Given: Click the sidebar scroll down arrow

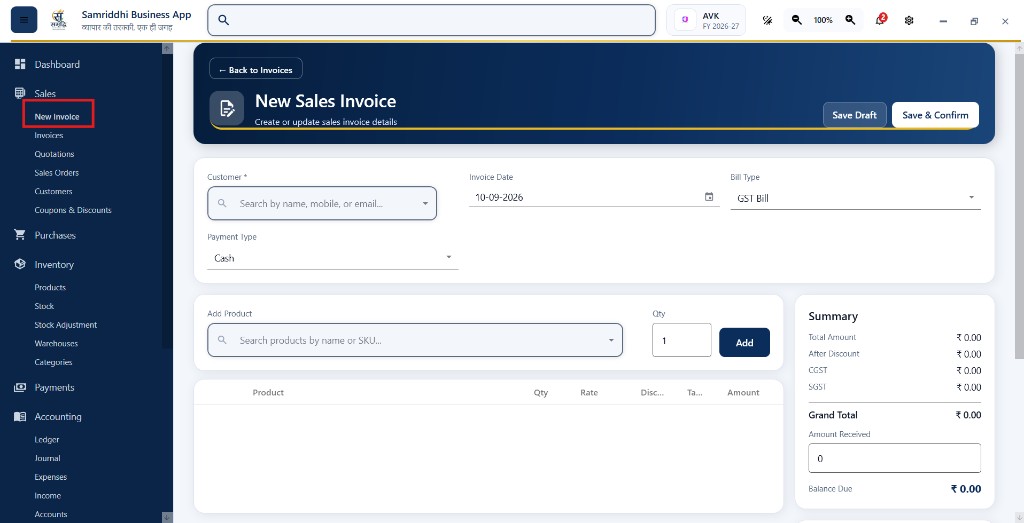Looking at the screenshot, I should [x=167, y=517].
